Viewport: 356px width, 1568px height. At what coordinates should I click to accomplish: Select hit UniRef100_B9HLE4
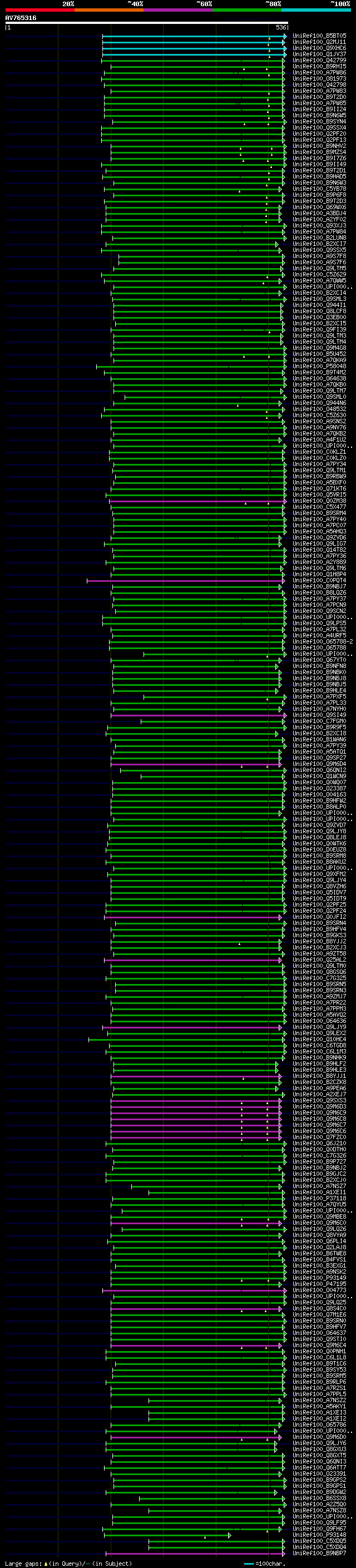click(319, 690)
